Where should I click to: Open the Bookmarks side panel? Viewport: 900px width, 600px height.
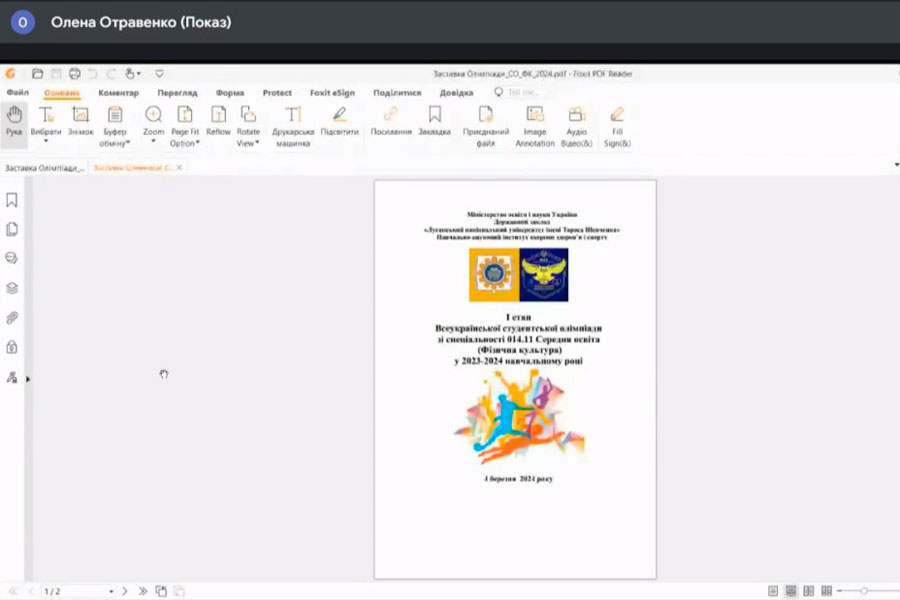coord(11,200)
